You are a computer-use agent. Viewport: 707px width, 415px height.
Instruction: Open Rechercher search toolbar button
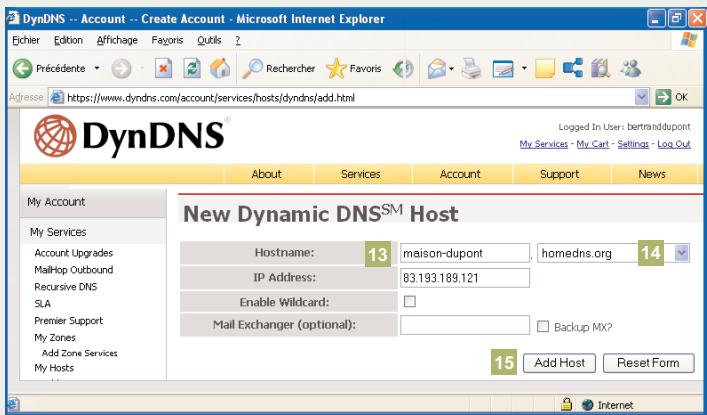[279, 69]
